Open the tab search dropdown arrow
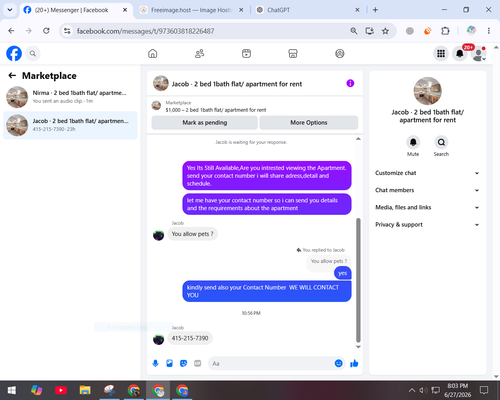The width and height of the screenshot is (500, 400). click(10, 10)
